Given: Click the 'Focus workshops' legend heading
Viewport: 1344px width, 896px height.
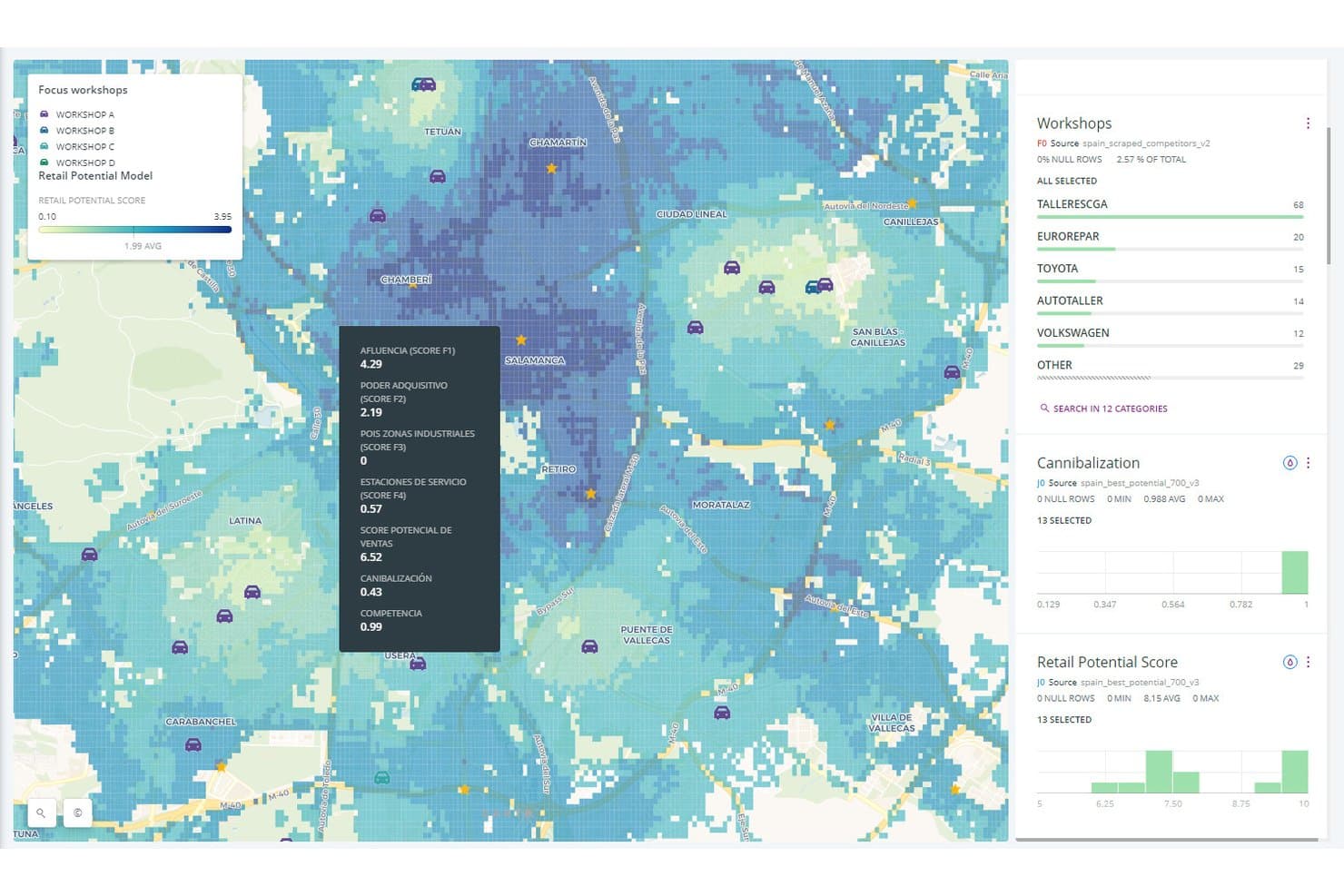Looking at the screenshot, I should tap(83, 90).
